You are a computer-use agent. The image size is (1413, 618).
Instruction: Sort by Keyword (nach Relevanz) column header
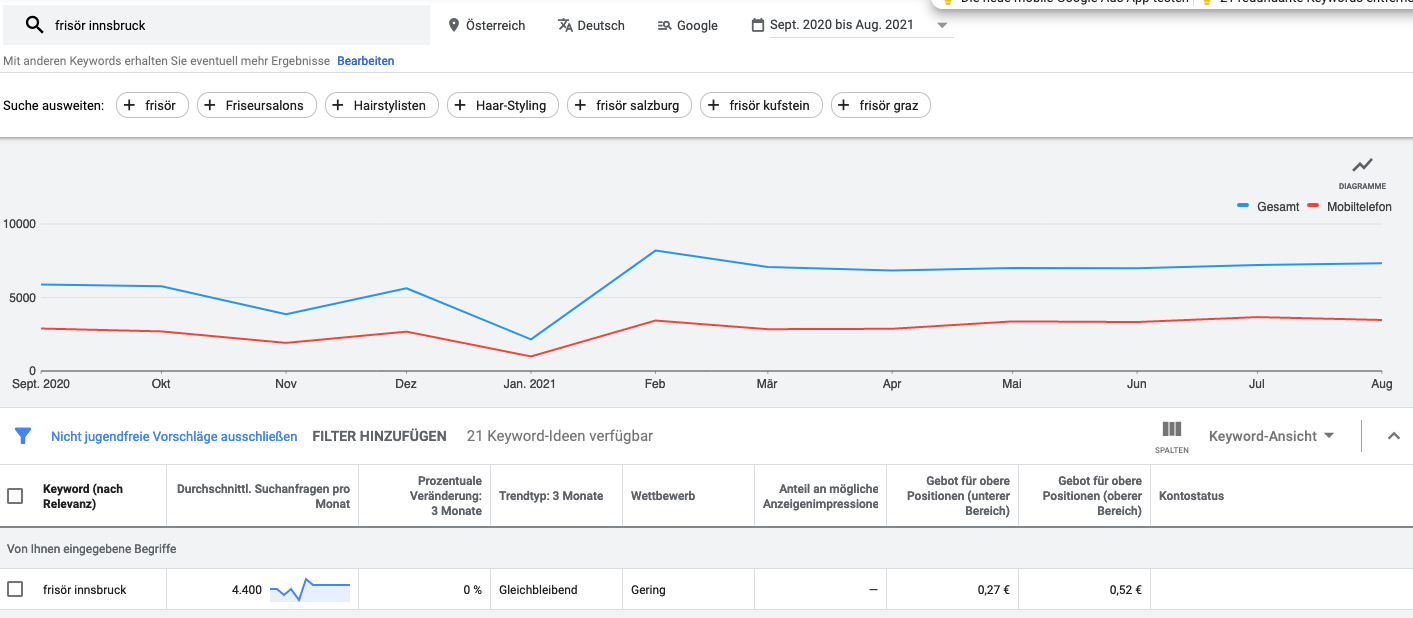tap(83, 496)
